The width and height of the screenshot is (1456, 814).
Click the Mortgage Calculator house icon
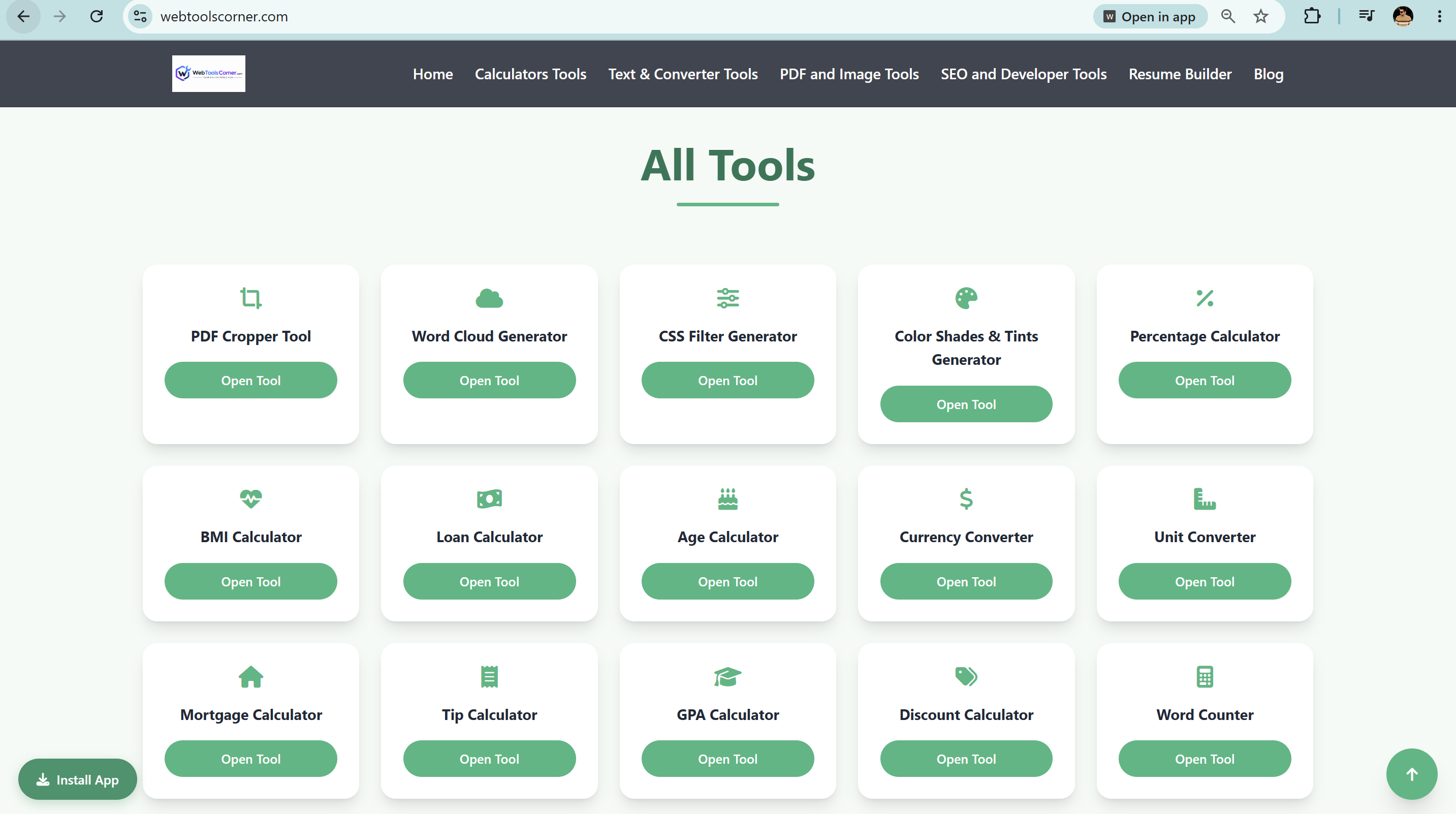coord(251,677)
